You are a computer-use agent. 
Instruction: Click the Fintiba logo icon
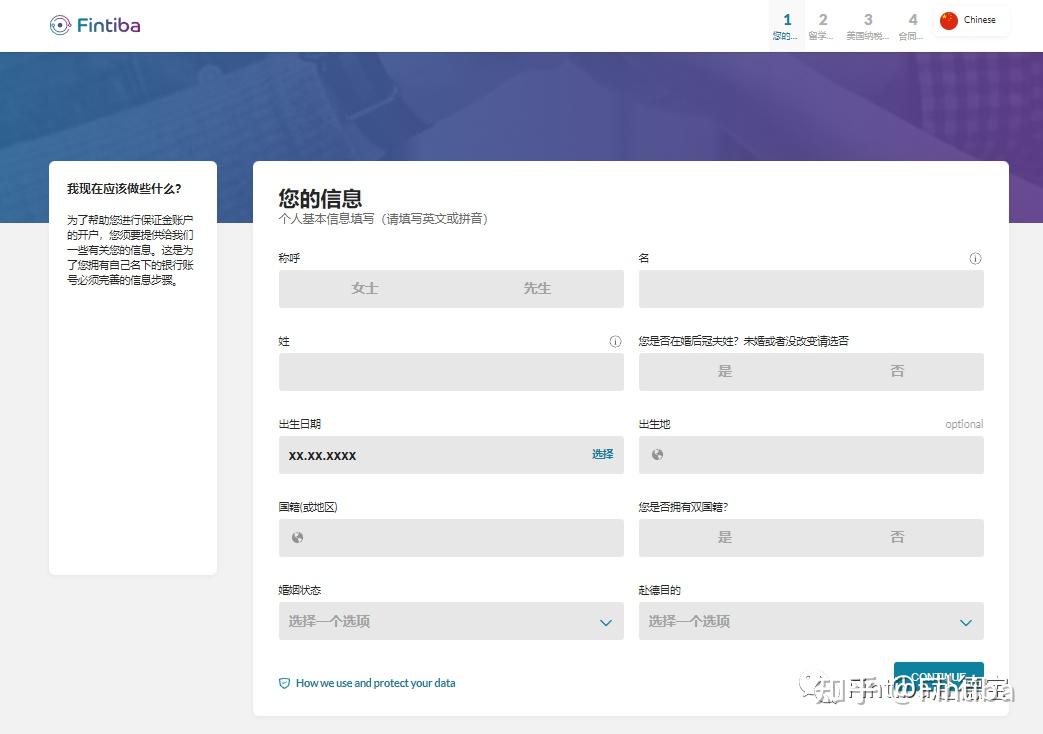pos(62,25)
